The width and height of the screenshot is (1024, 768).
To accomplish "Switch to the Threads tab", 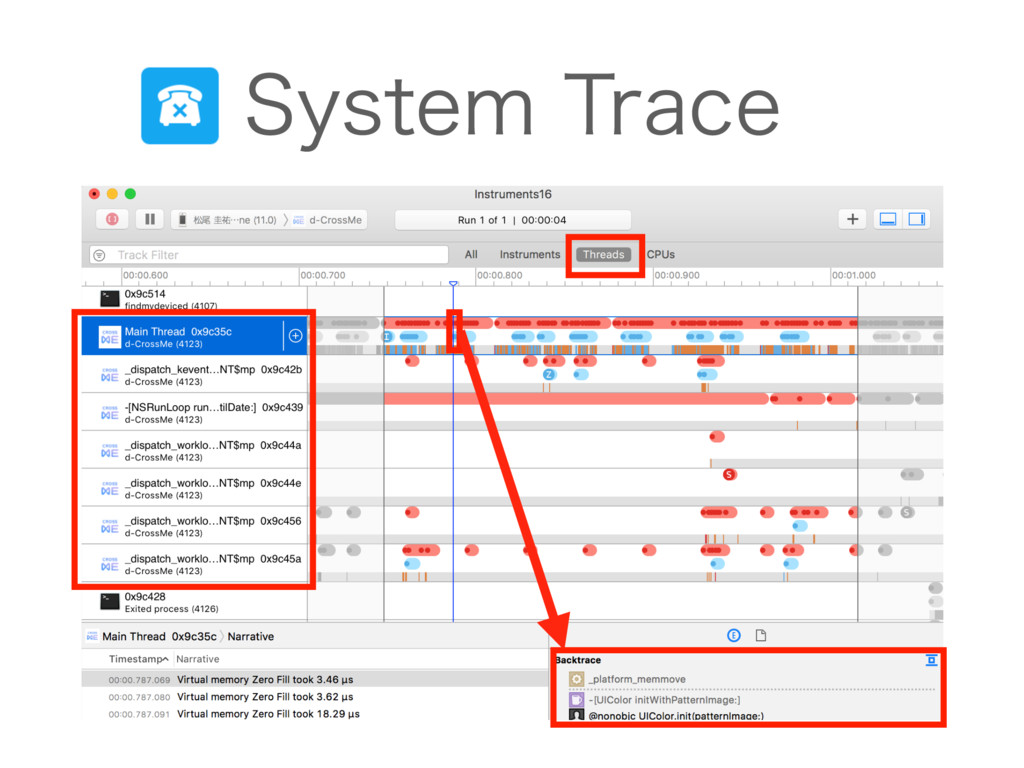I will [x=603, y=255].
